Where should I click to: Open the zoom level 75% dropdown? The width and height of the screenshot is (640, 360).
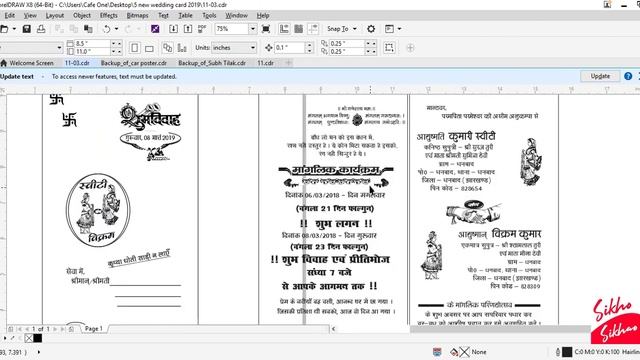253,29
